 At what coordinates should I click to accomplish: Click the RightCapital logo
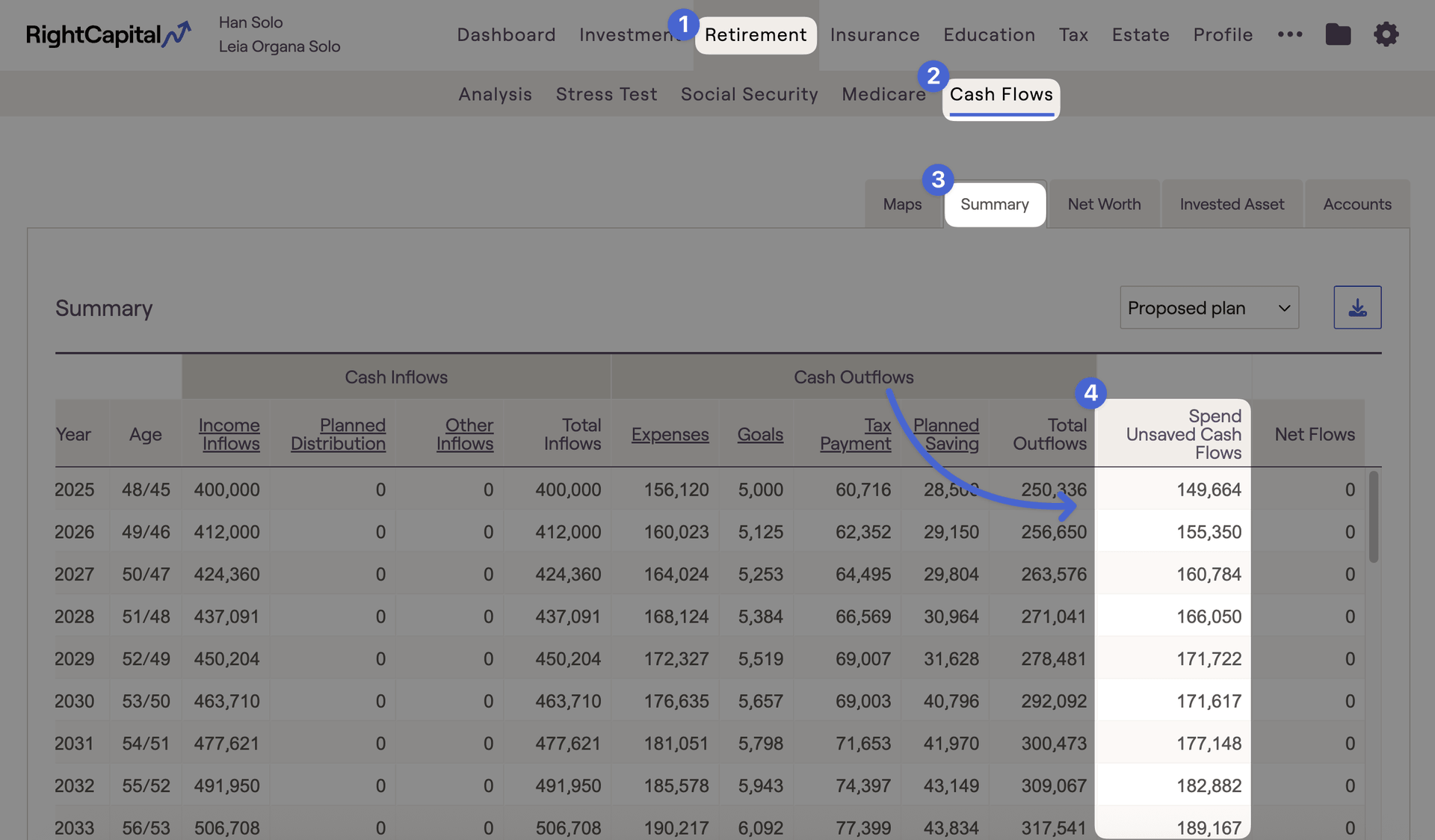pos(108,34)
